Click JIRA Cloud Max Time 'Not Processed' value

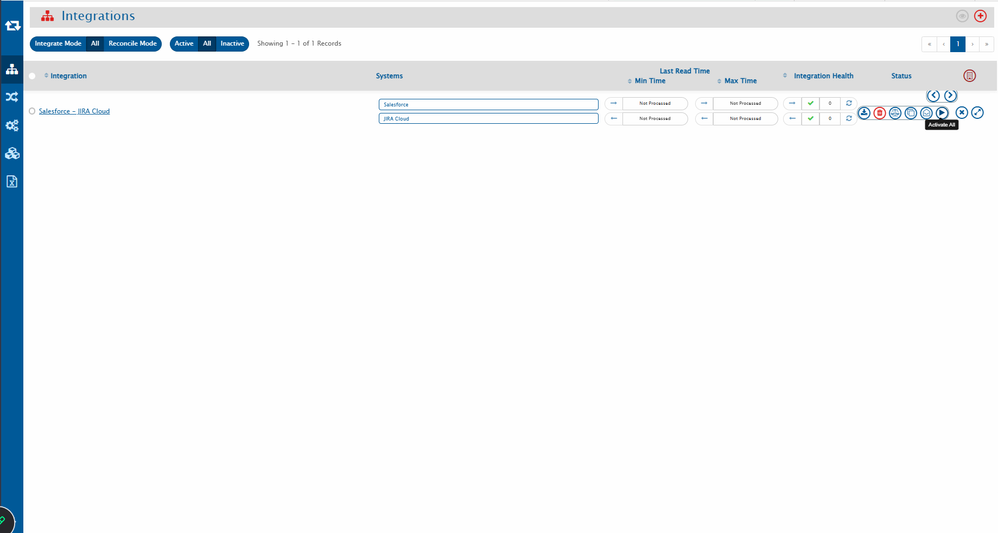point(745,118)
